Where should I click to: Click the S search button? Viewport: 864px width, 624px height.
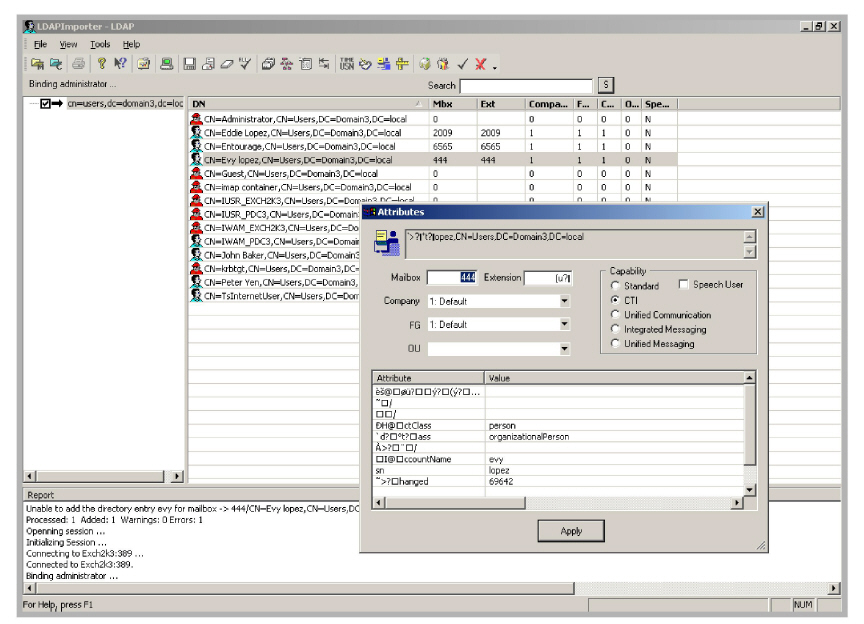606,85
